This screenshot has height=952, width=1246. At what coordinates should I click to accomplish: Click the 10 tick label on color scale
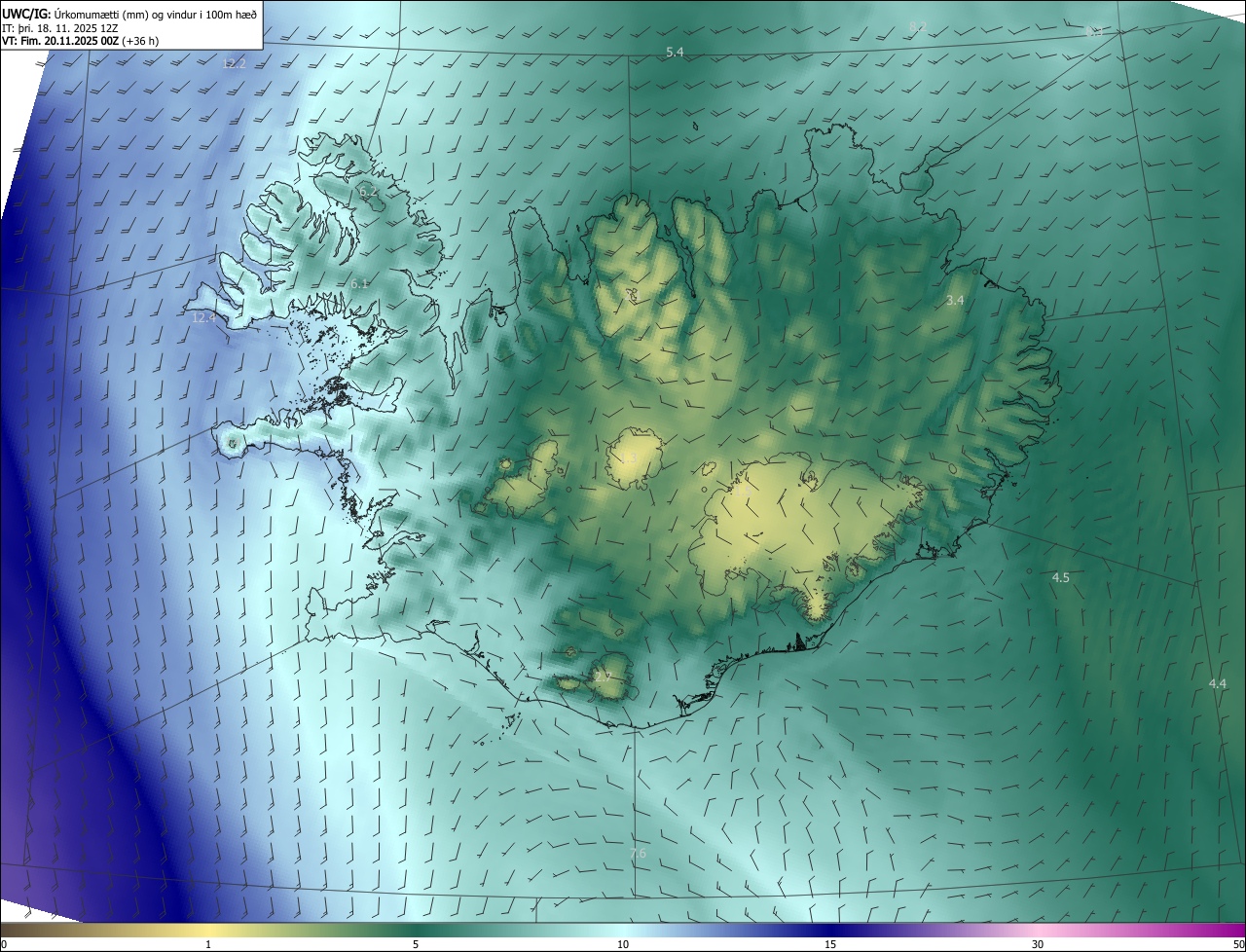pyautogui.click(x=623, y=944)
